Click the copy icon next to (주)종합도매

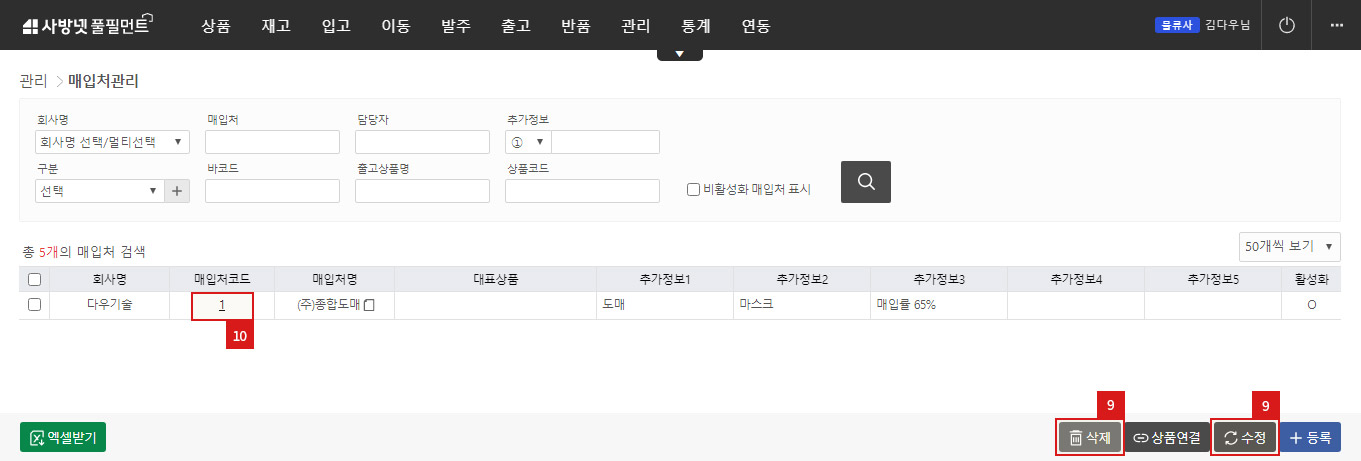pos(369,305)
